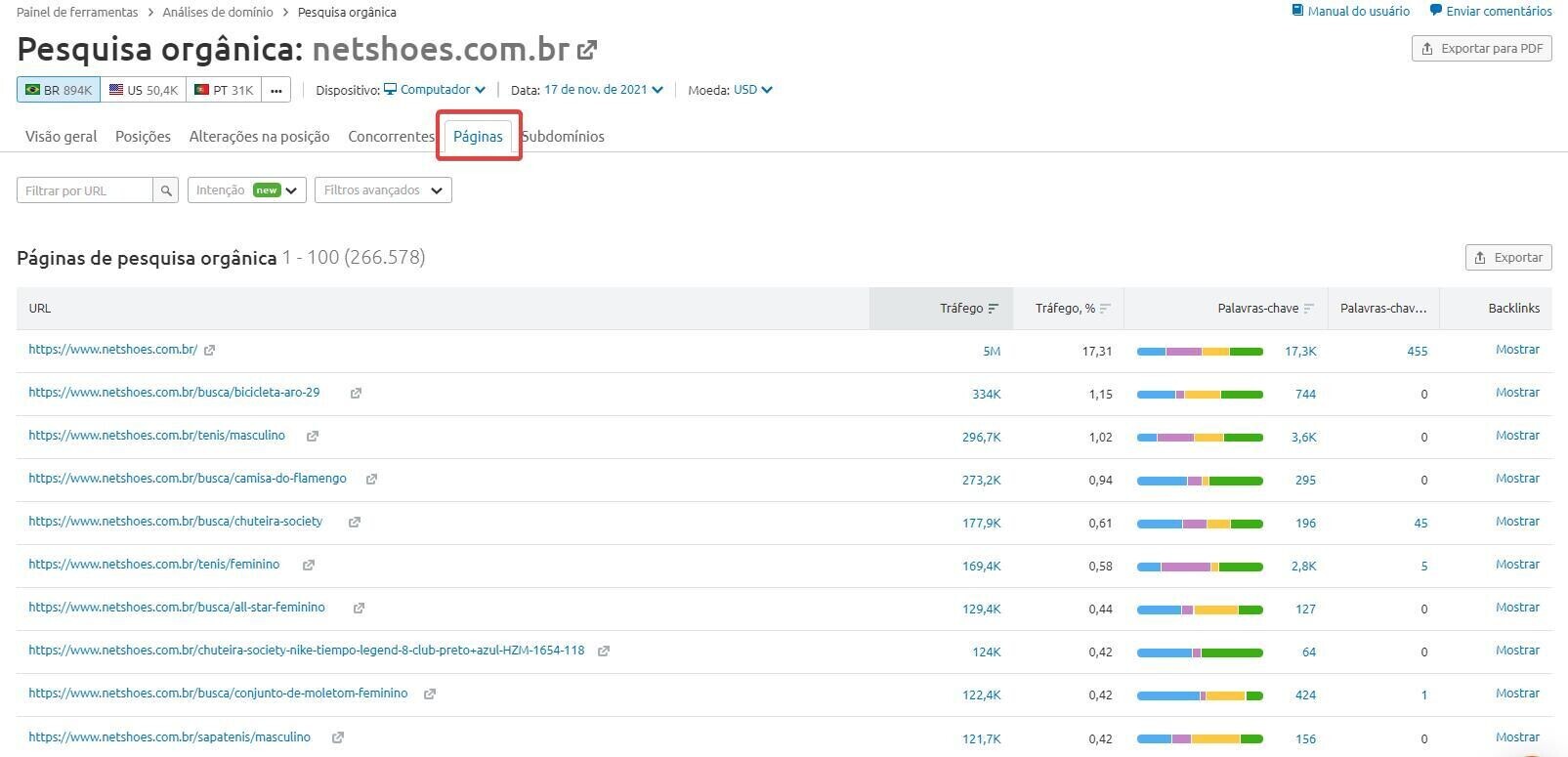Click the URL filter search magnifier icon
The image size is (1568, 757).
click(166, 190)
